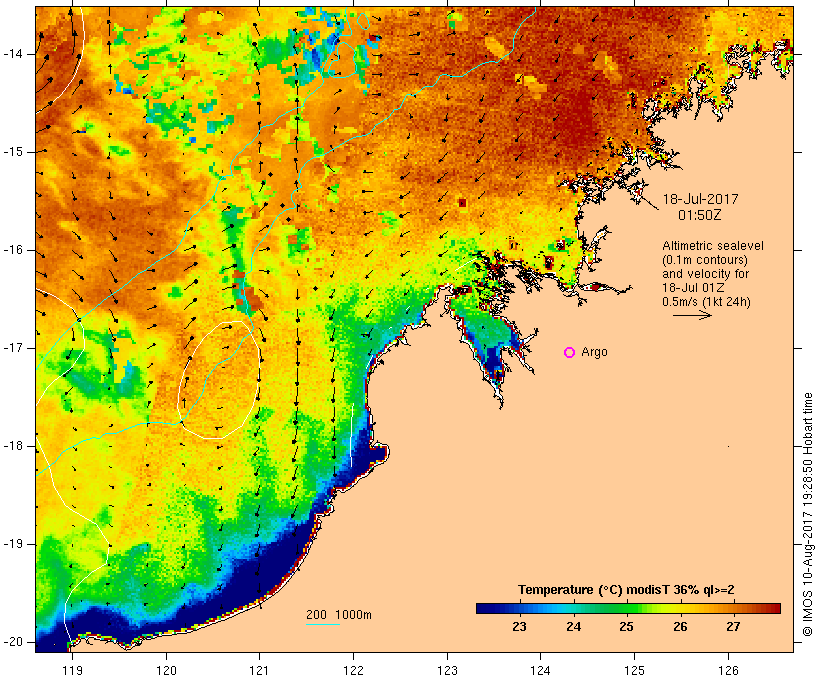Click the '(0.1m contours)' text
The width and height of the screenshot is (820, 680).
tap(704, 260)
